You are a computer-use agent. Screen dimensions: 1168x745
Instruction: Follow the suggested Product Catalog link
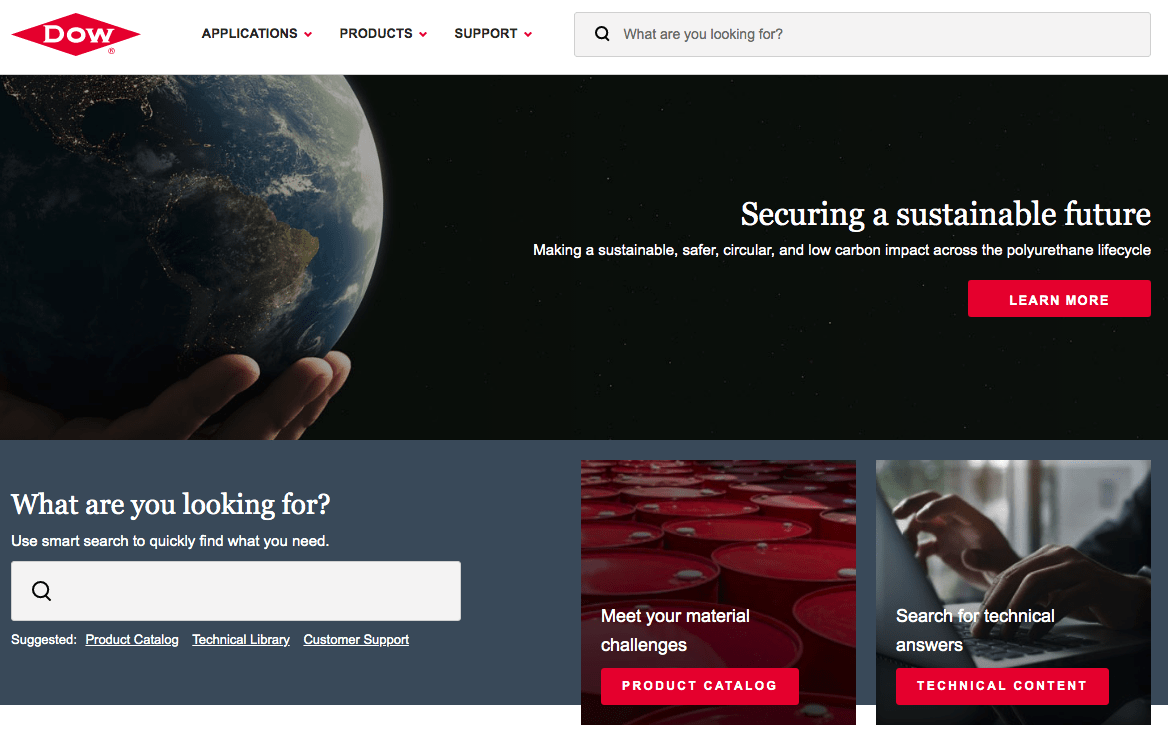pos(132,640)
